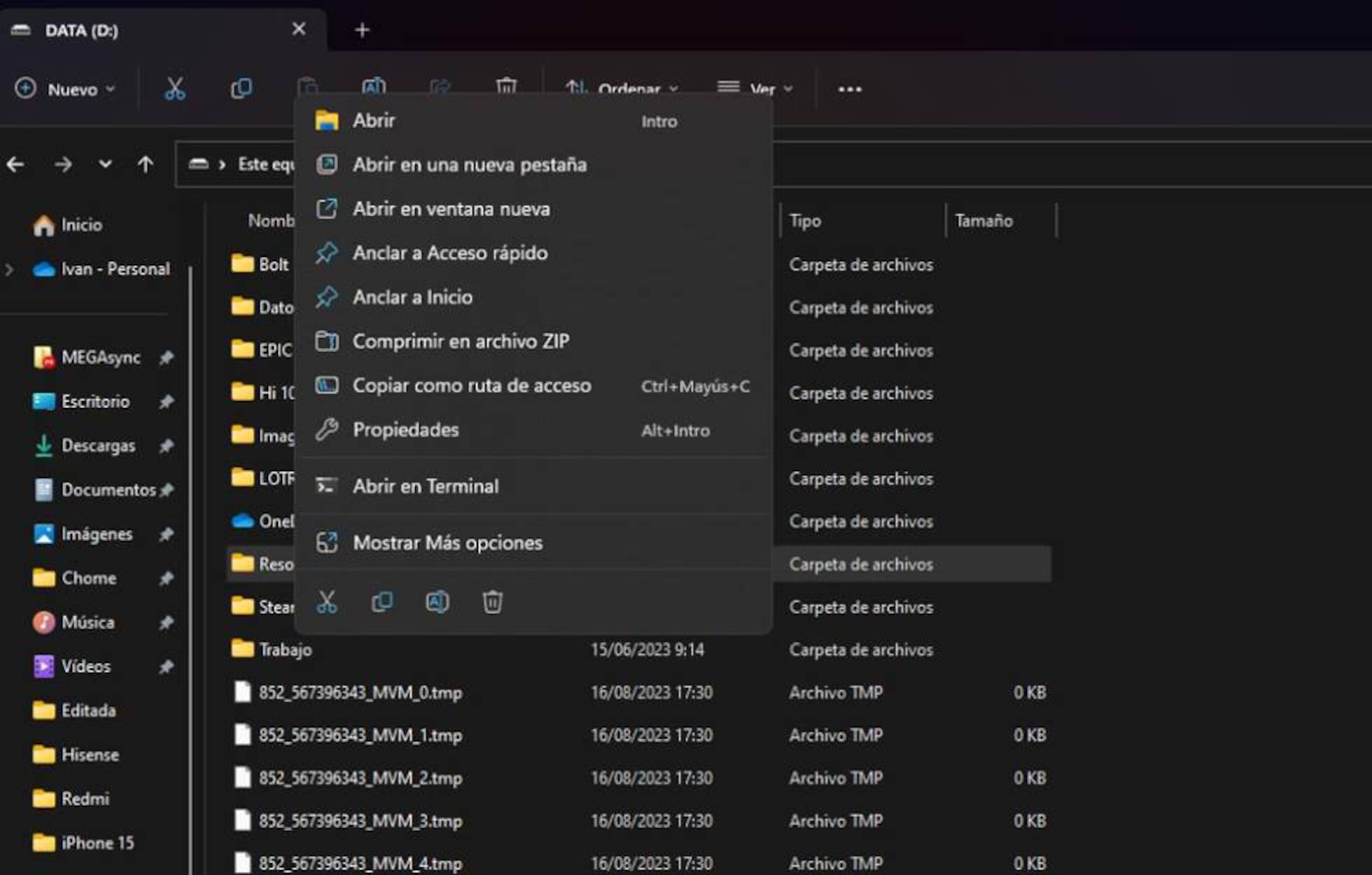The height and width of the screenshot is (875, 1372).
Task: Click the back navigation arrow
Action: pos(15,164)
